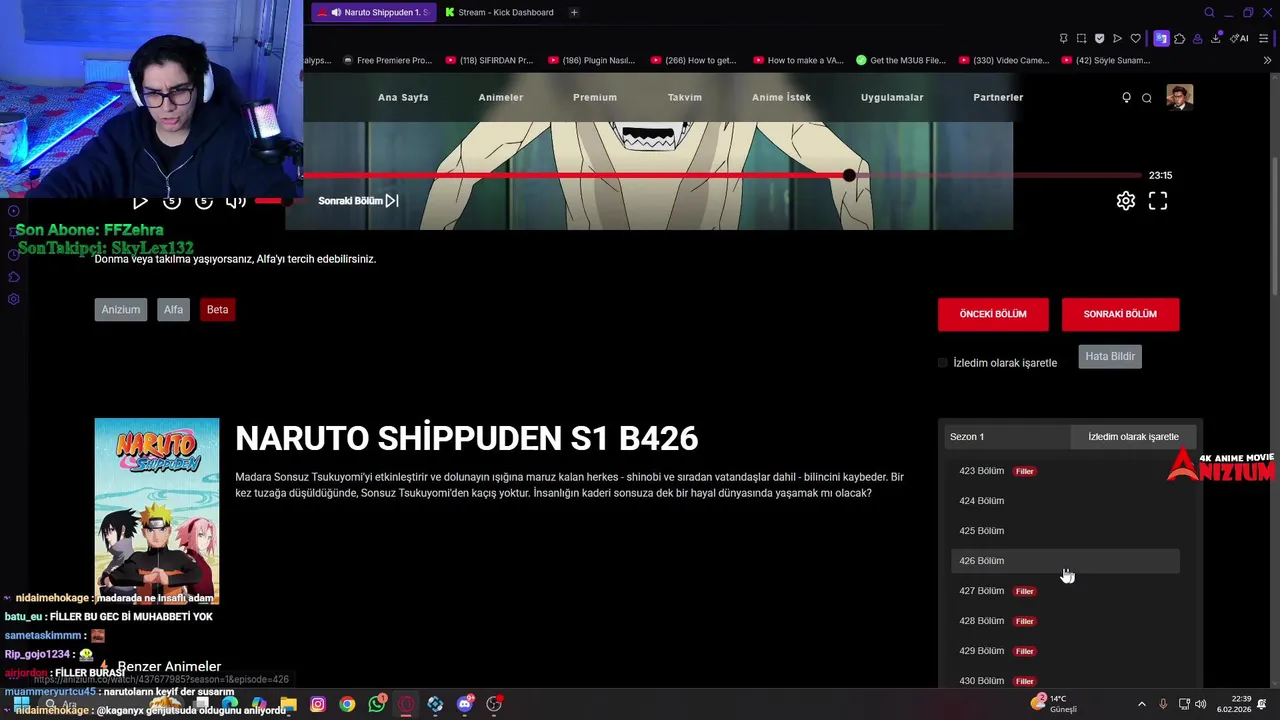
Task: Open Free Premiere Pro bookmark
Action: 386,60
